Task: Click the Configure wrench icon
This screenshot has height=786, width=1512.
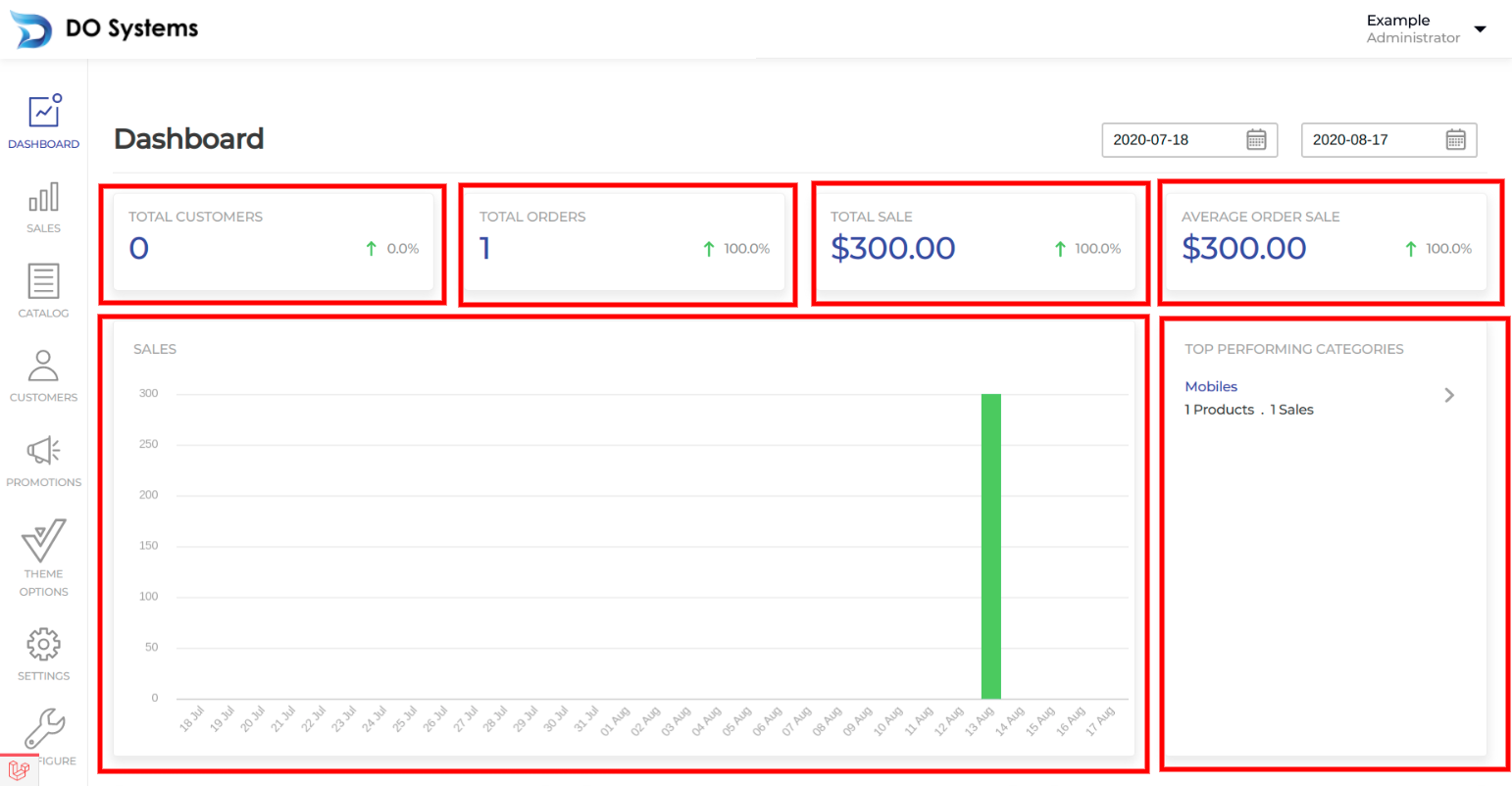Action: point(45,728)
